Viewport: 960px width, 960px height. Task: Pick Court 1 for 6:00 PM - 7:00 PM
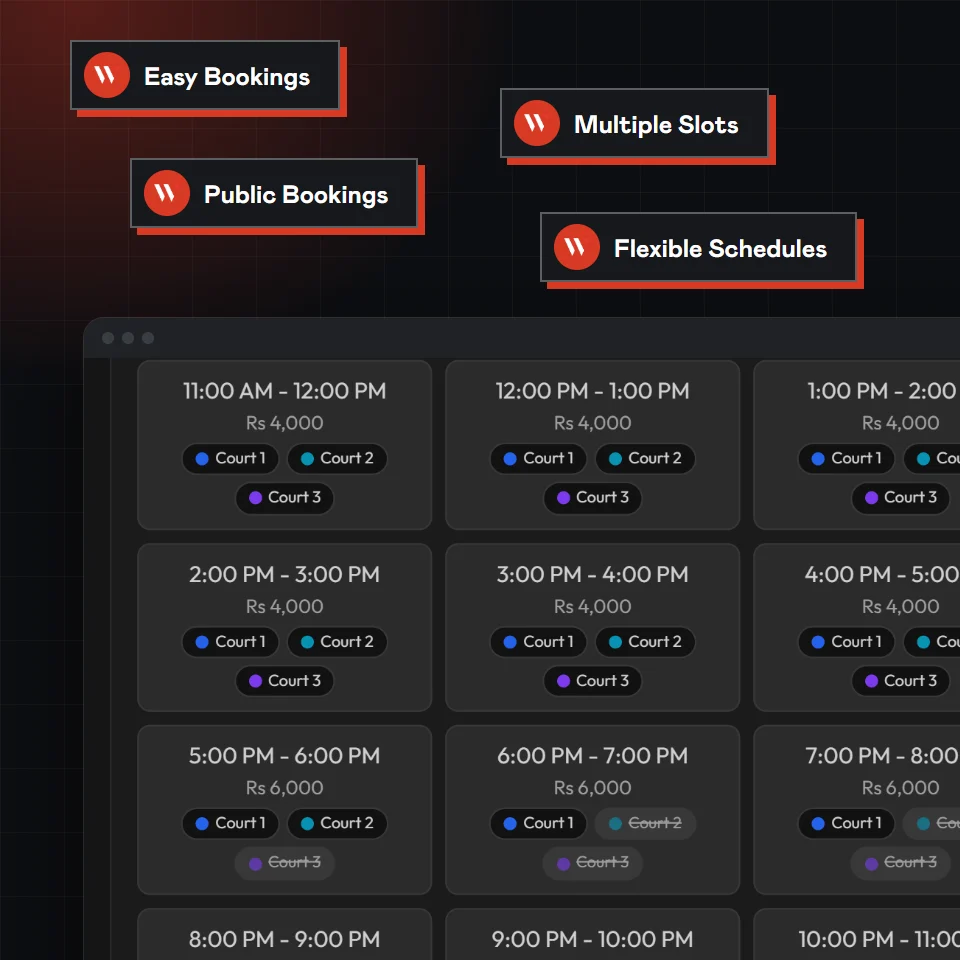pos(538,823)
